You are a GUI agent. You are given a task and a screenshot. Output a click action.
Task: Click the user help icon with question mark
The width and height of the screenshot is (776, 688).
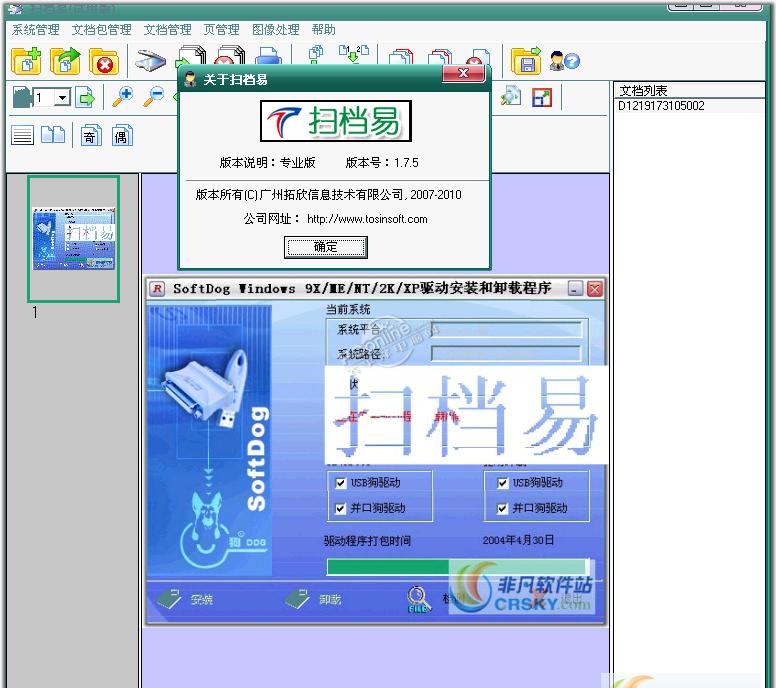point(565,61)
